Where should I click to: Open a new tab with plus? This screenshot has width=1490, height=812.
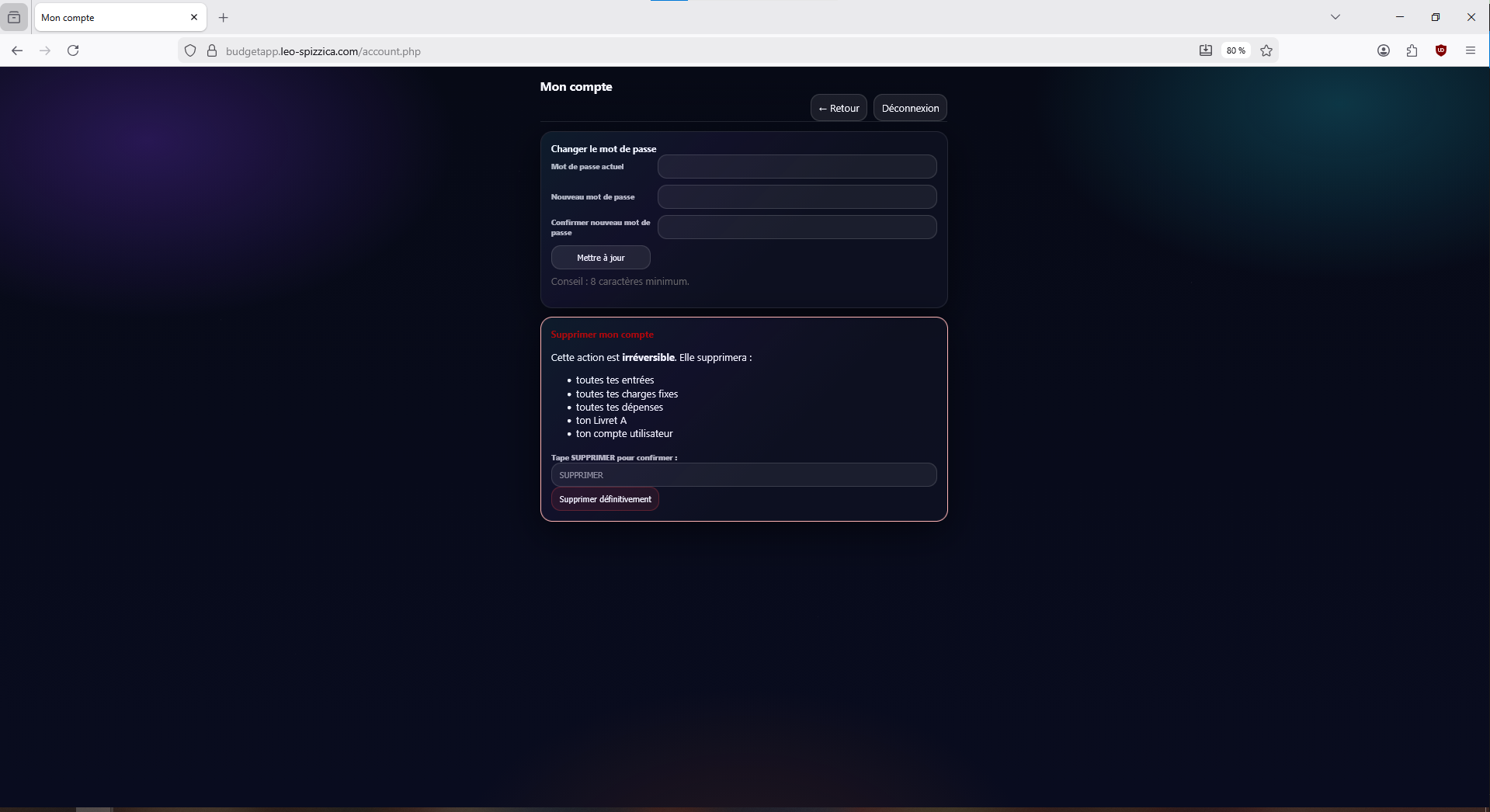click(224, 17)
